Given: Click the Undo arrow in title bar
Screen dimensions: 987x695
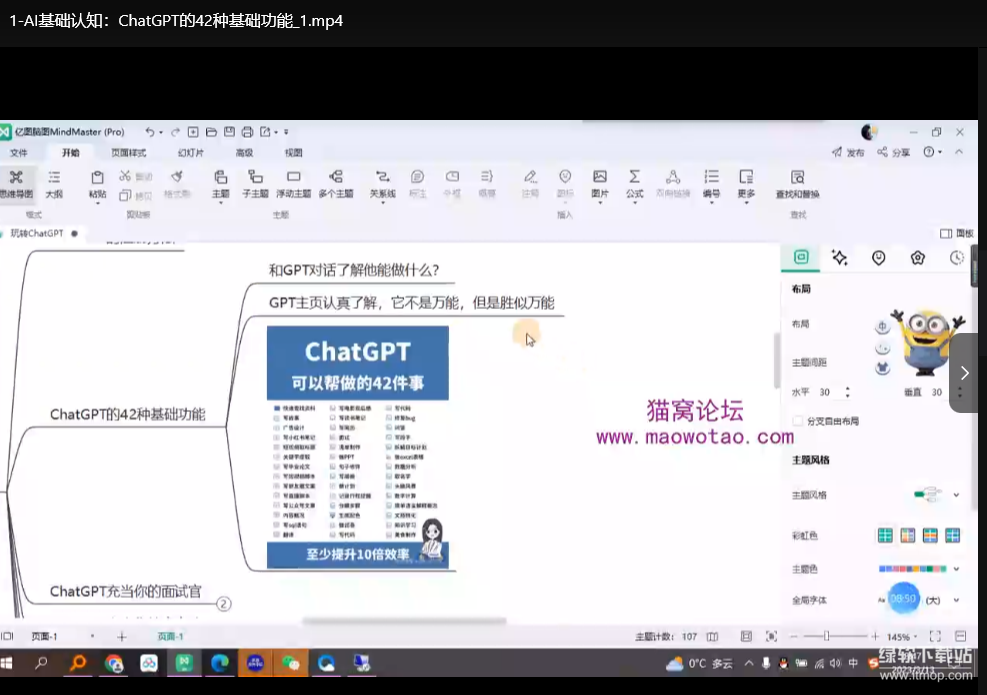Looking at the screenshot, I should click(150, 132).
